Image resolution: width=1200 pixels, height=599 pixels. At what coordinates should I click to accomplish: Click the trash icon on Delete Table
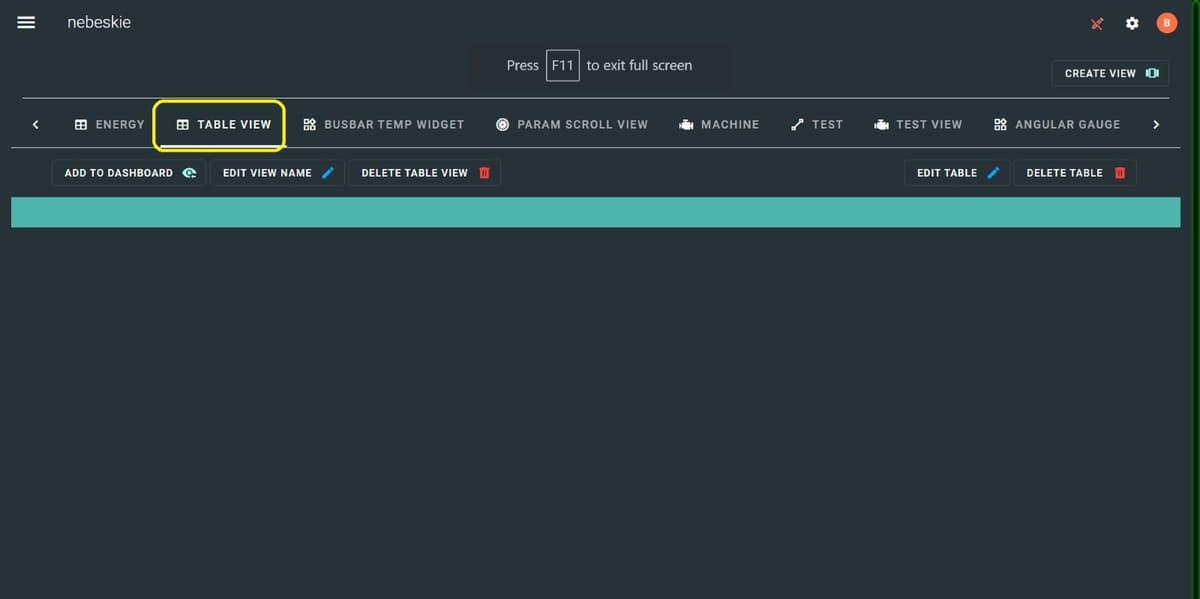pyautogui.click(x=1120, y=173)
